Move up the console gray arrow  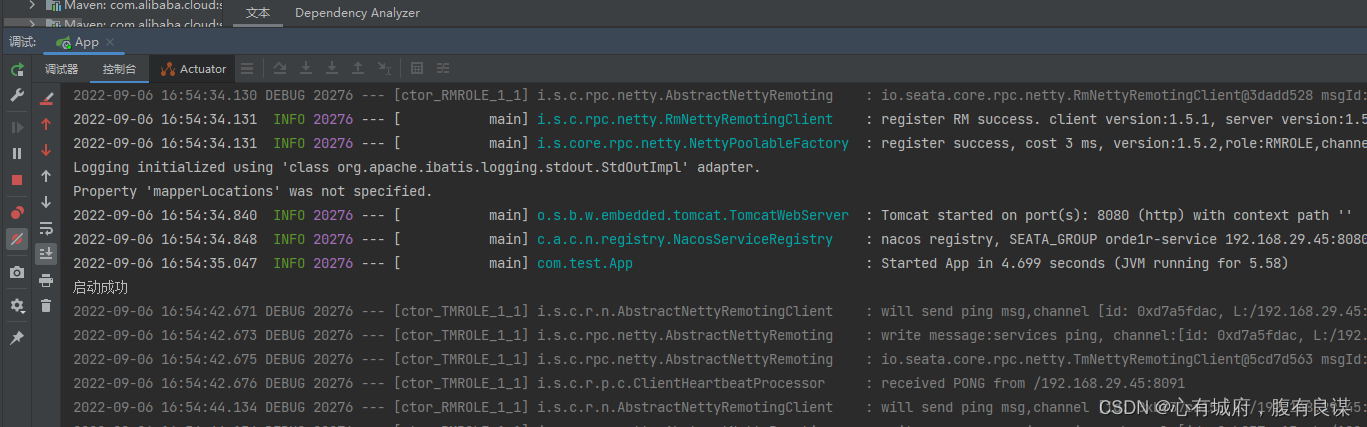[46, 176]
